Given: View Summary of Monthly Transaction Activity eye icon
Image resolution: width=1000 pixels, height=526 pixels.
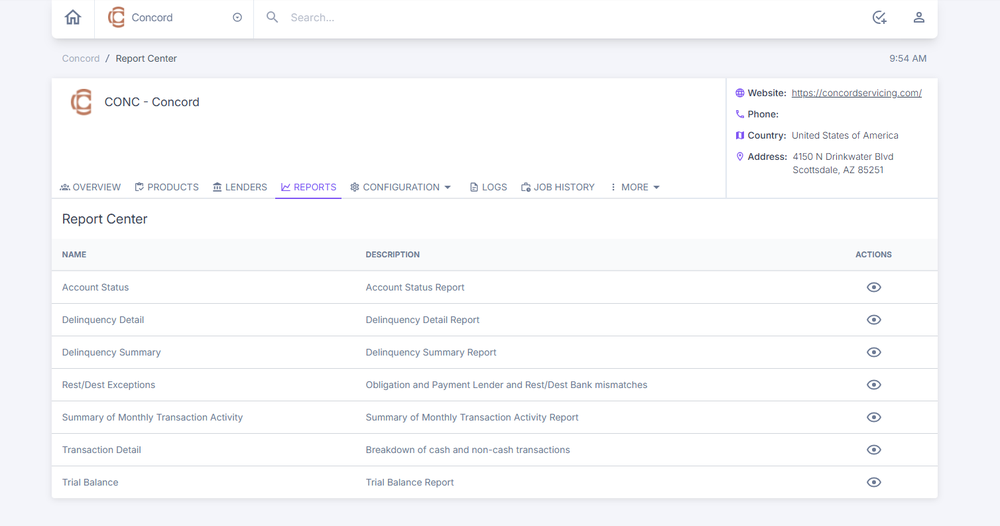Looking at the screenshot, I should [x=874, y=417].
